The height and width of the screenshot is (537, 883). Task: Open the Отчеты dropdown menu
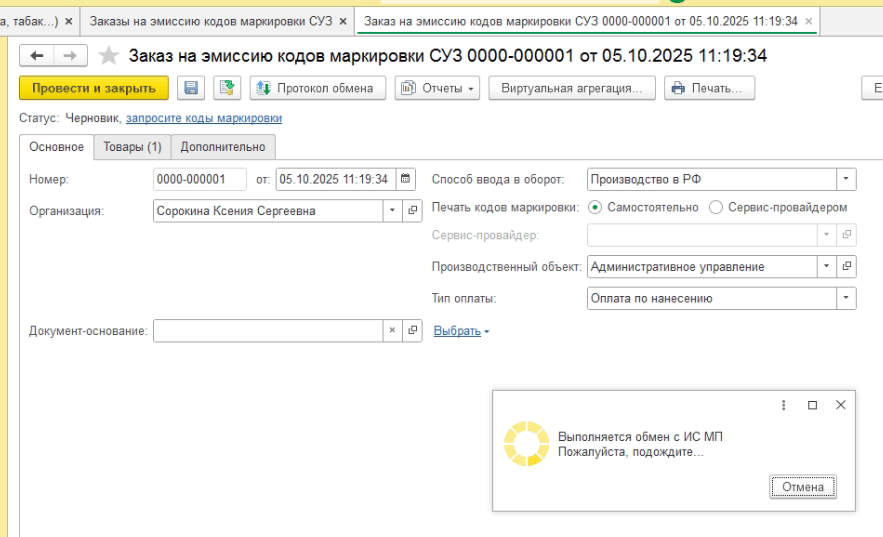[439, 88]
